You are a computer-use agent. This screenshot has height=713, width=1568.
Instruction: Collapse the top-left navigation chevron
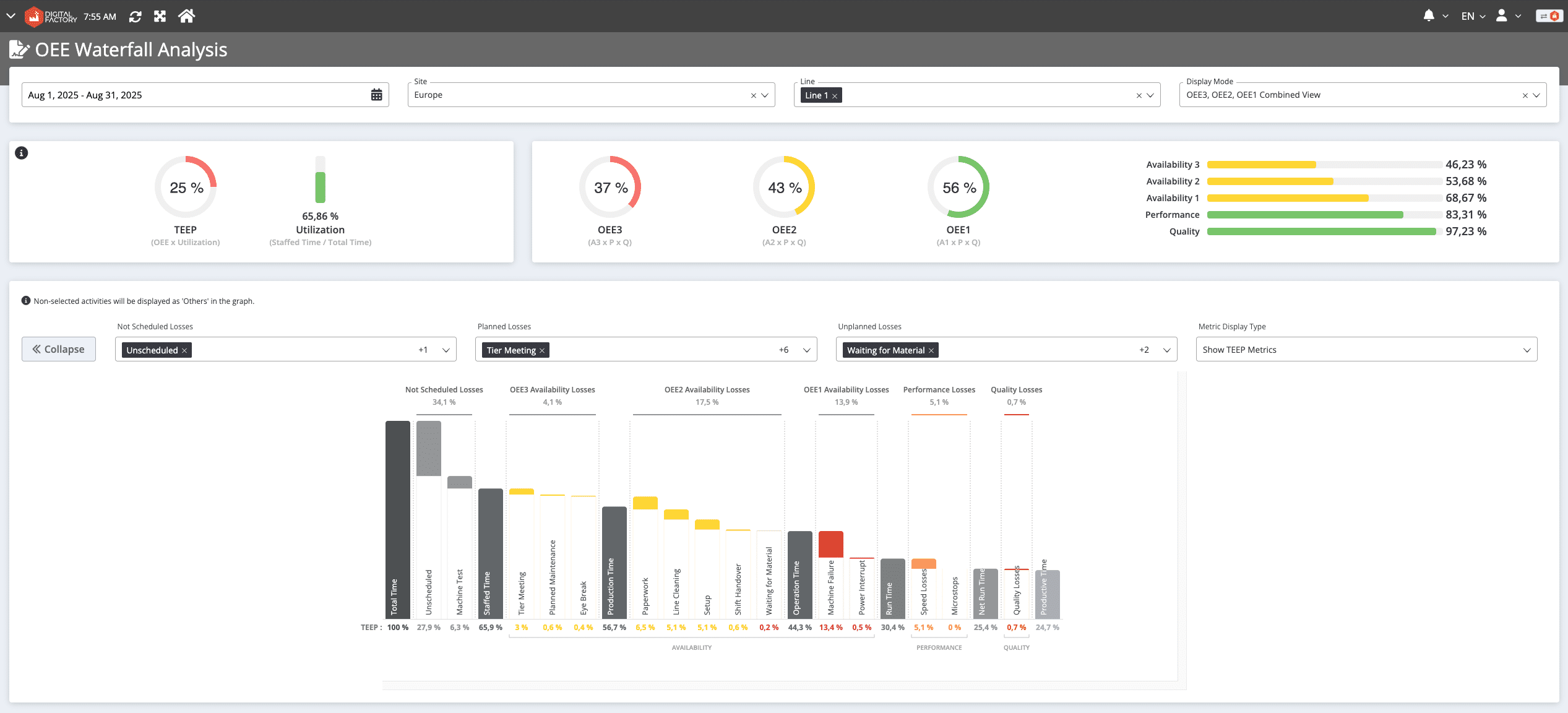pyautogui.click(x=11, y=16)
